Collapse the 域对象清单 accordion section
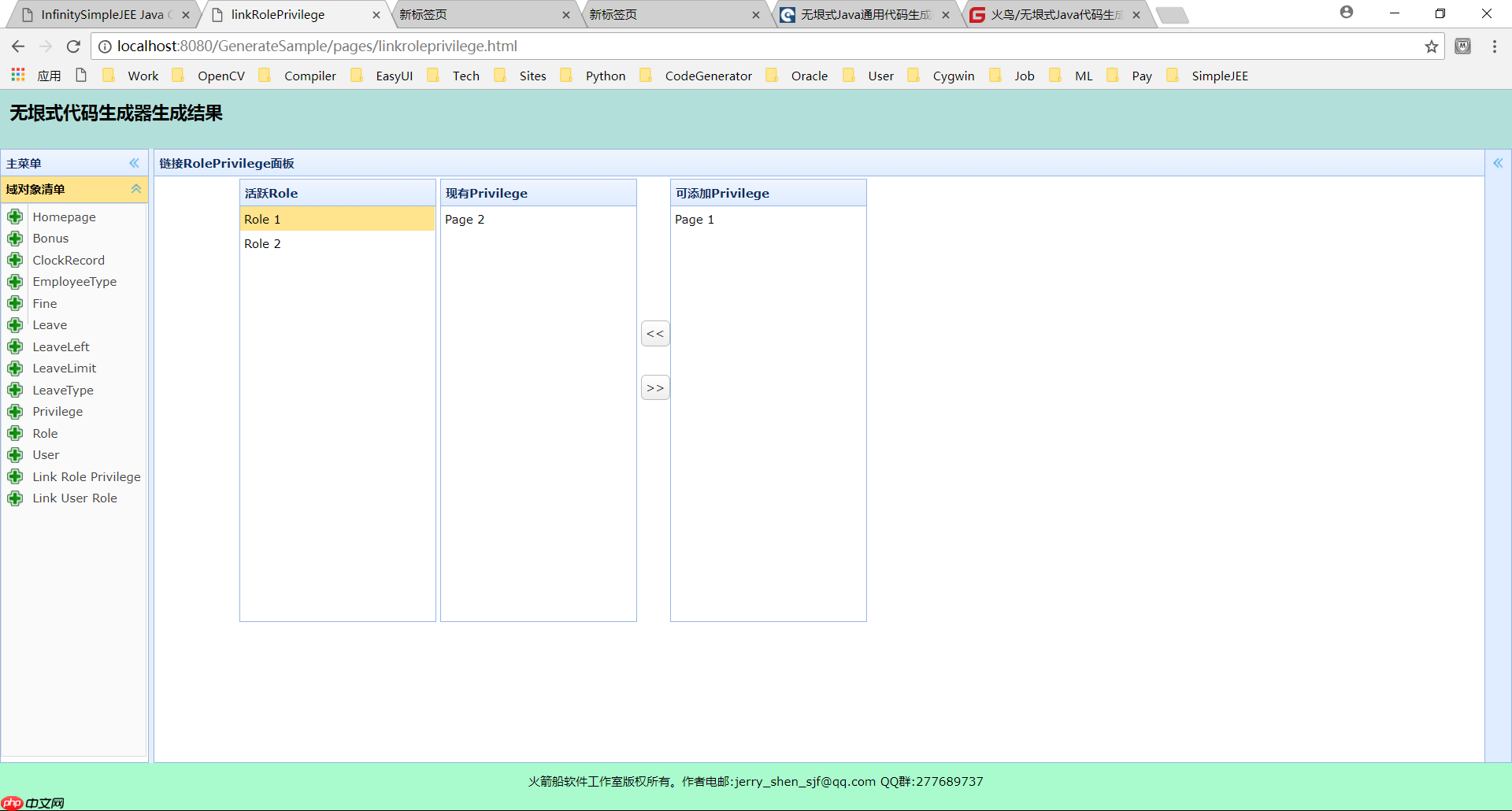The width and height of the screenshot is (1512, 811). 135,189
